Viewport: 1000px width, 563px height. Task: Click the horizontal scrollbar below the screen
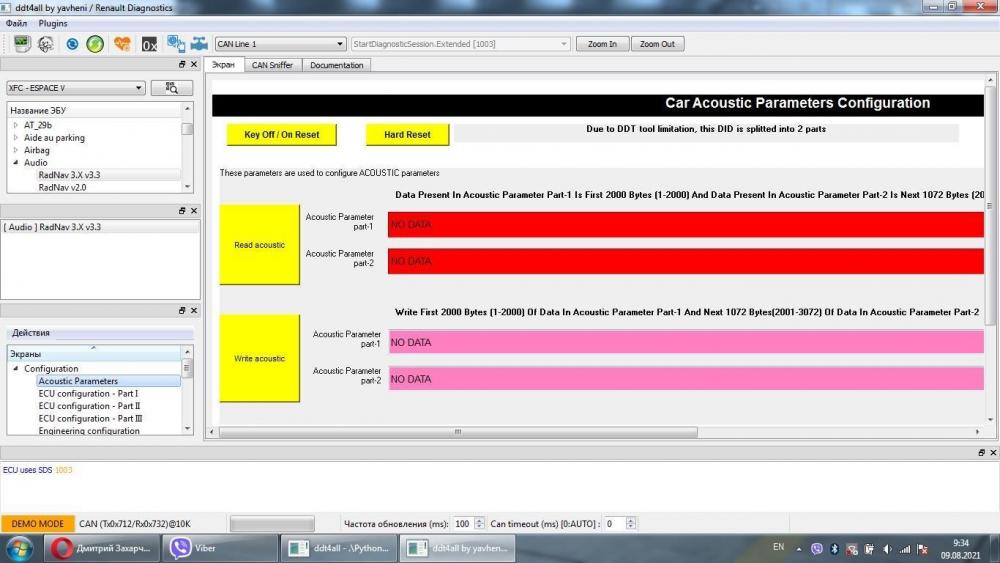pos(458,432)
